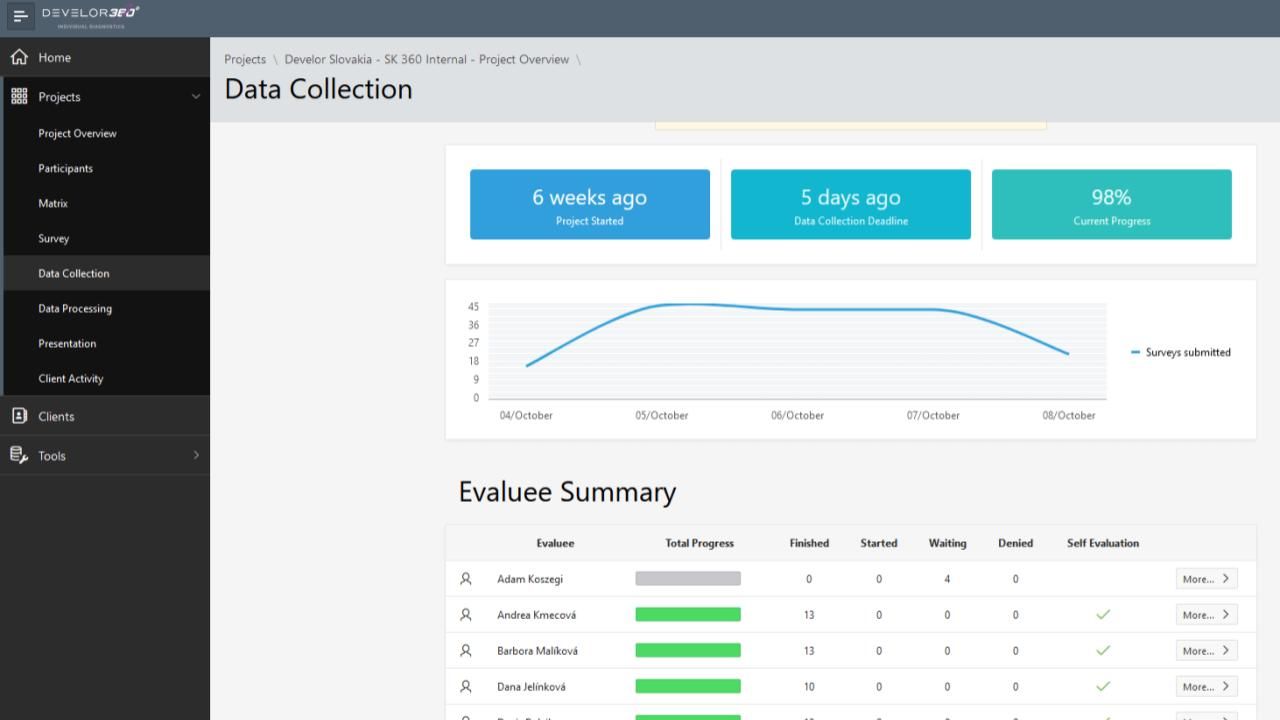The width and height of the screenshot is (1280, 720).
Task: Select Participants from the sidebar
Action: (66, 169)
